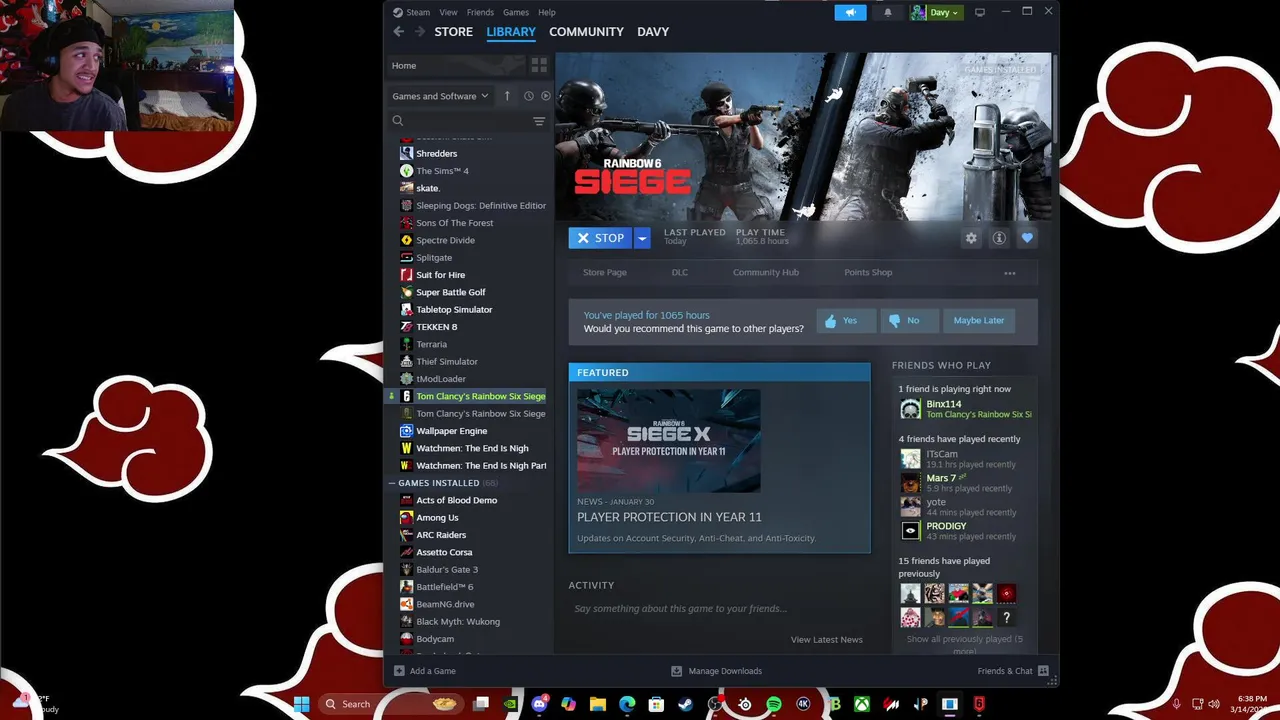The image size is (1280, 720).
Task: Open Spotify from the taskbar
Action: click(x=773, y=704)
